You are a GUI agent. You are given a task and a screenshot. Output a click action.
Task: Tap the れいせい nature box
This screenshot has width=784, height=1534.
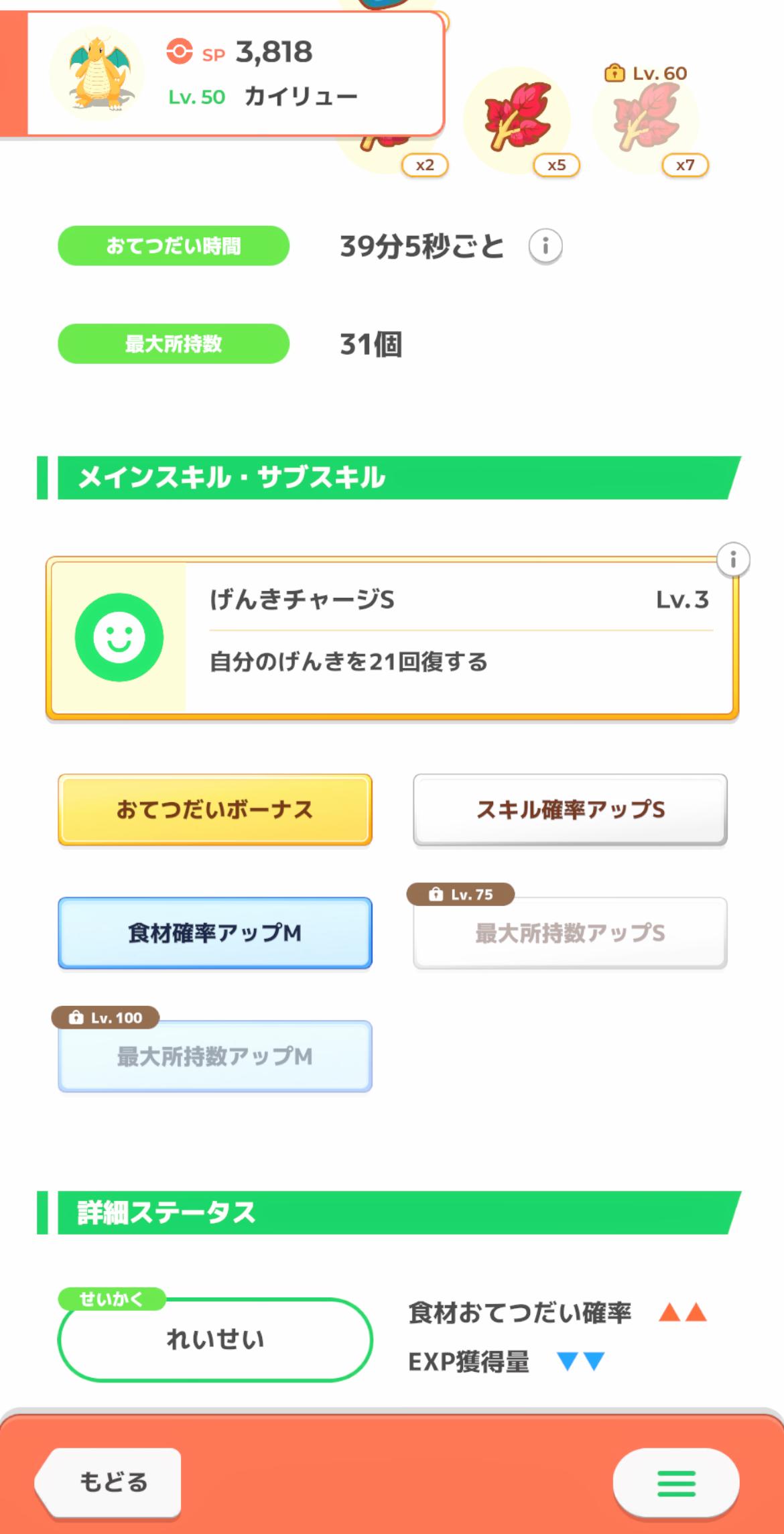tap(215, 1339)
